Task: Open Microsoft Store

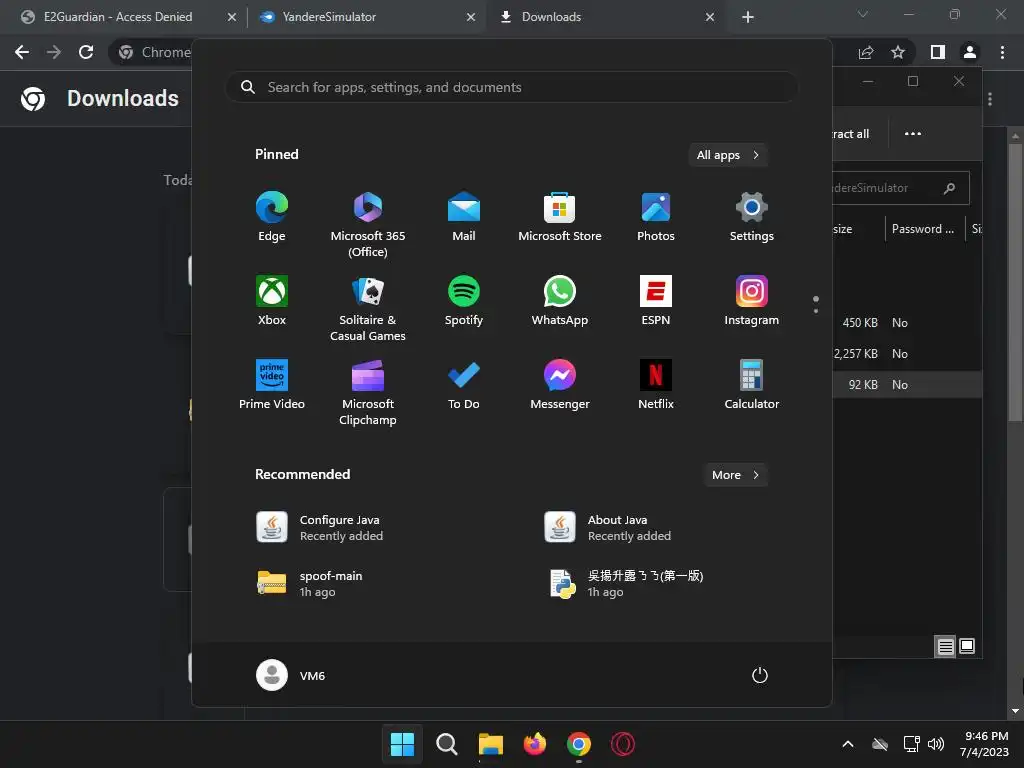Action: 560,217
